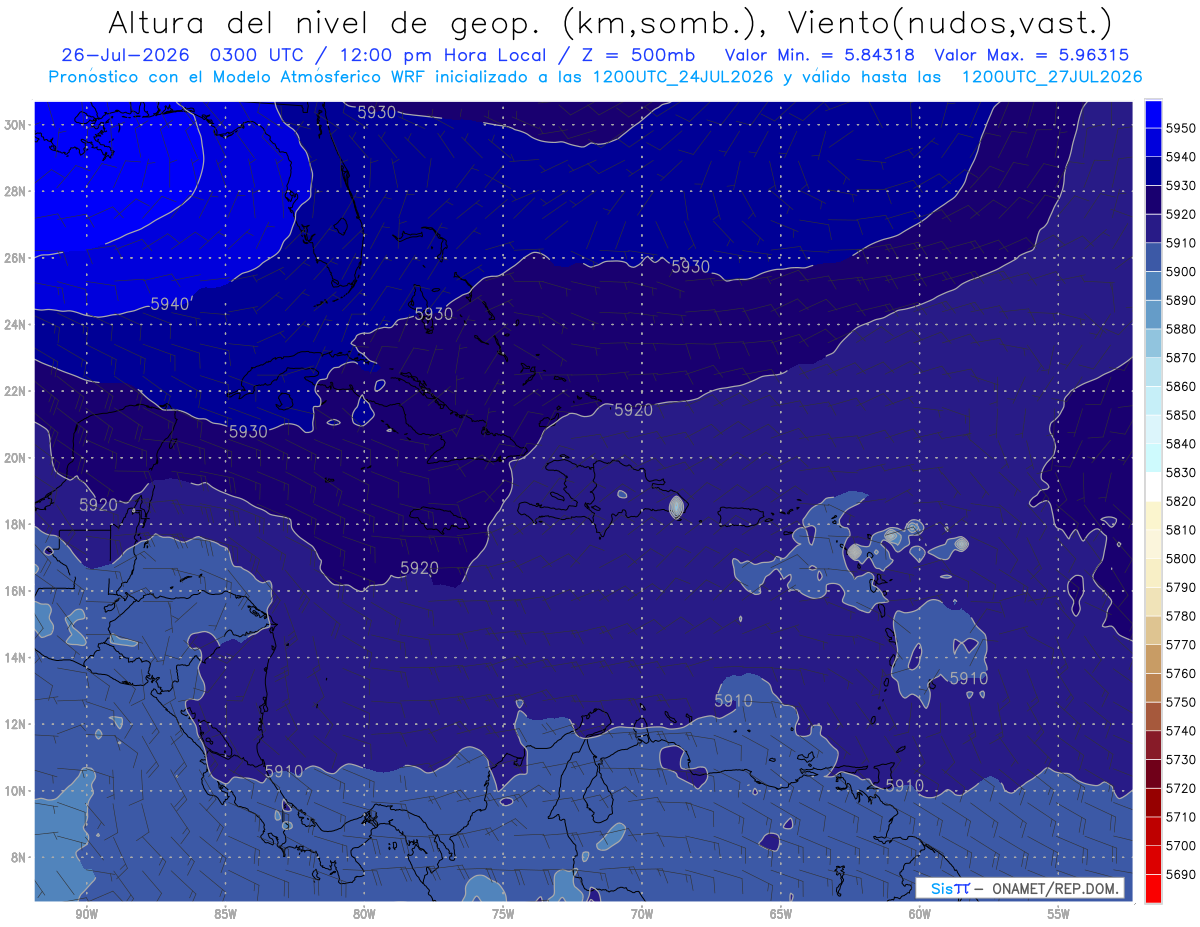Click the 55W longitude axis label
Screen dimensions: 1200x927
coord(1059,914)
